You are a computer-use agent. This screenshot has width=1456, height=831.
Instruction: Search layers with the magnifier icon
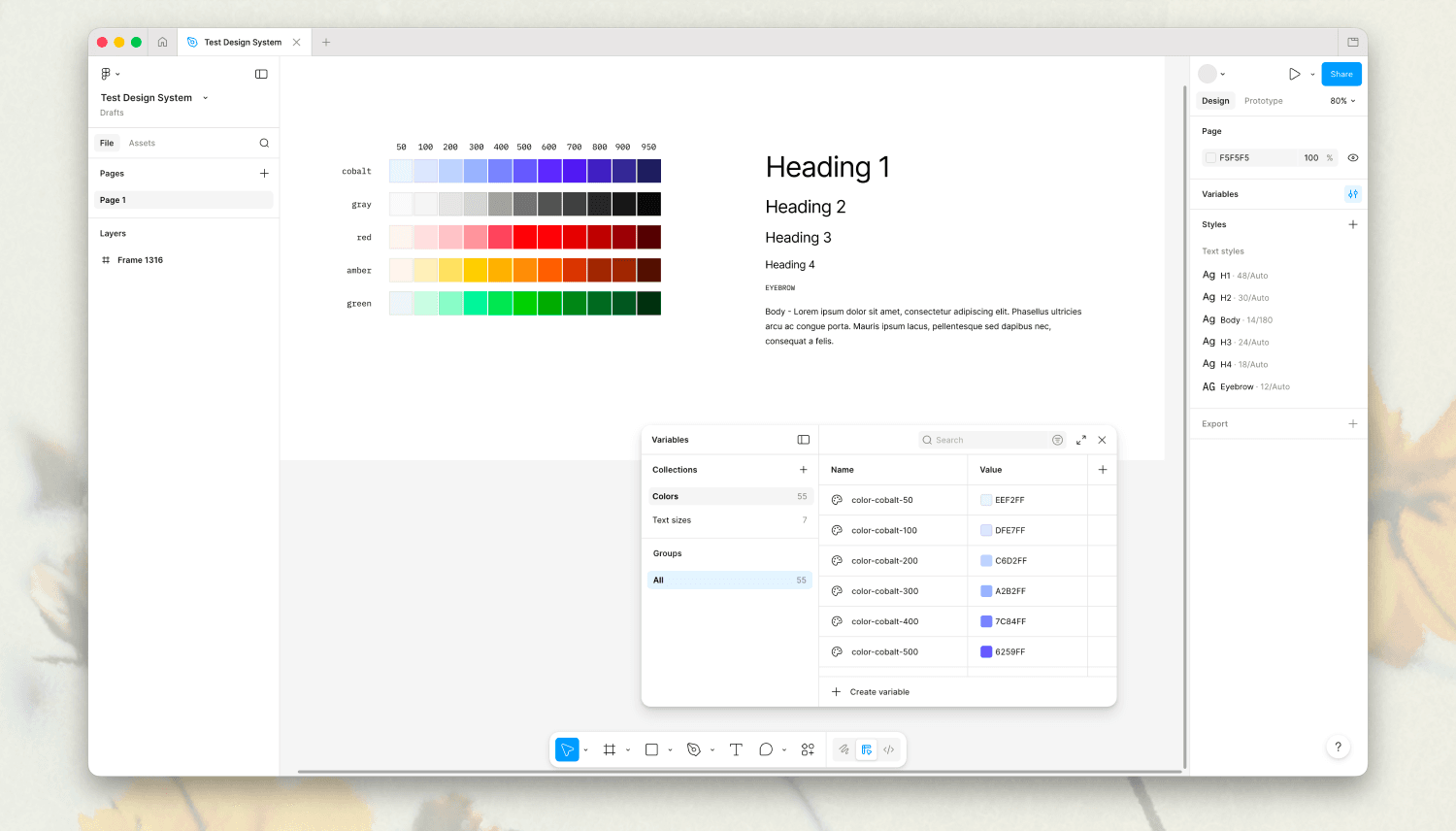pyautogui.click(x=264, y=143)
